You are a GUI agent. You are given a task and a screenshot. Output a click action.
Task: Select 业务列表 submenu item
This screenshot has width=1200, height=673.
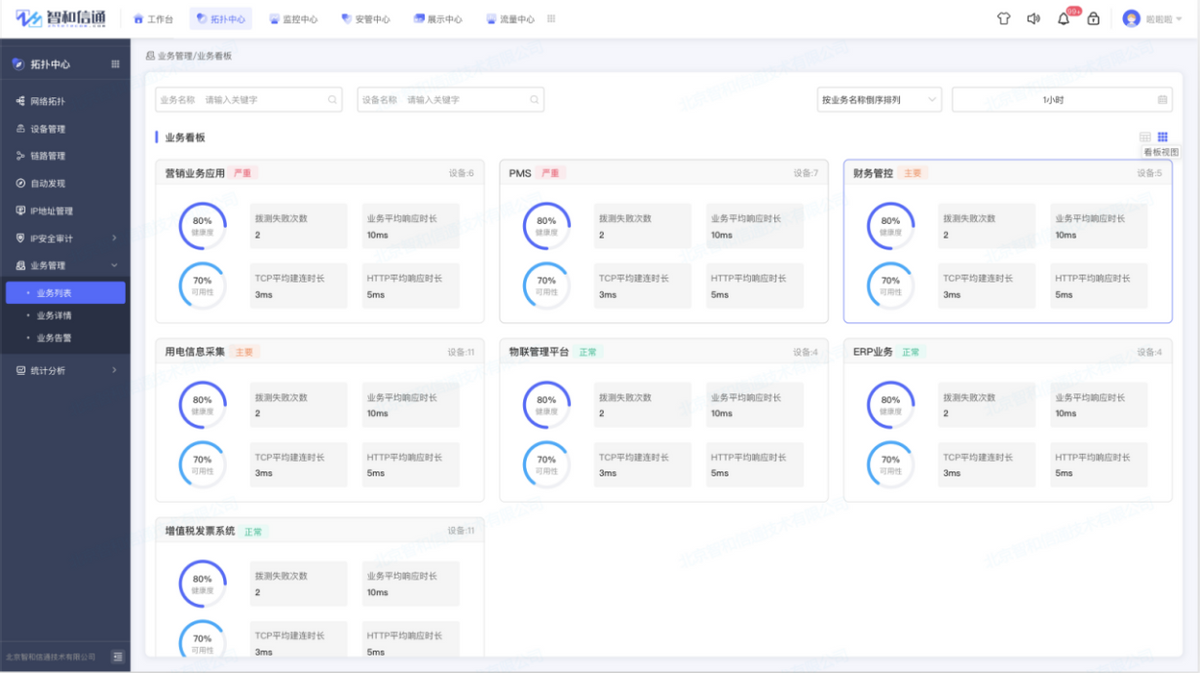click(65, 293)
